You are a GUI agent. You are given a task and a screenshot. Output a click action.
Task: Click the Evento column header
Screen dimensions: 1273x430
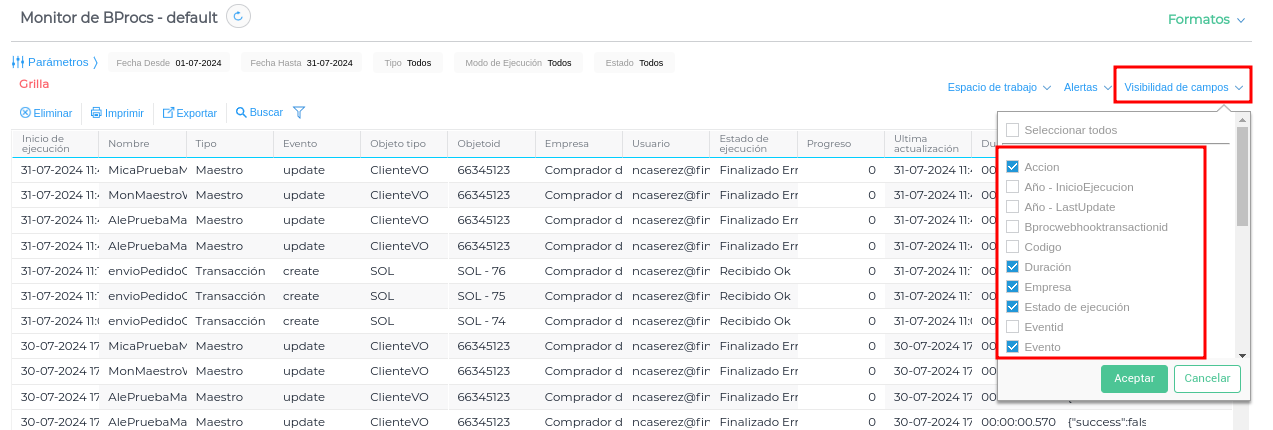click(317, 144)
